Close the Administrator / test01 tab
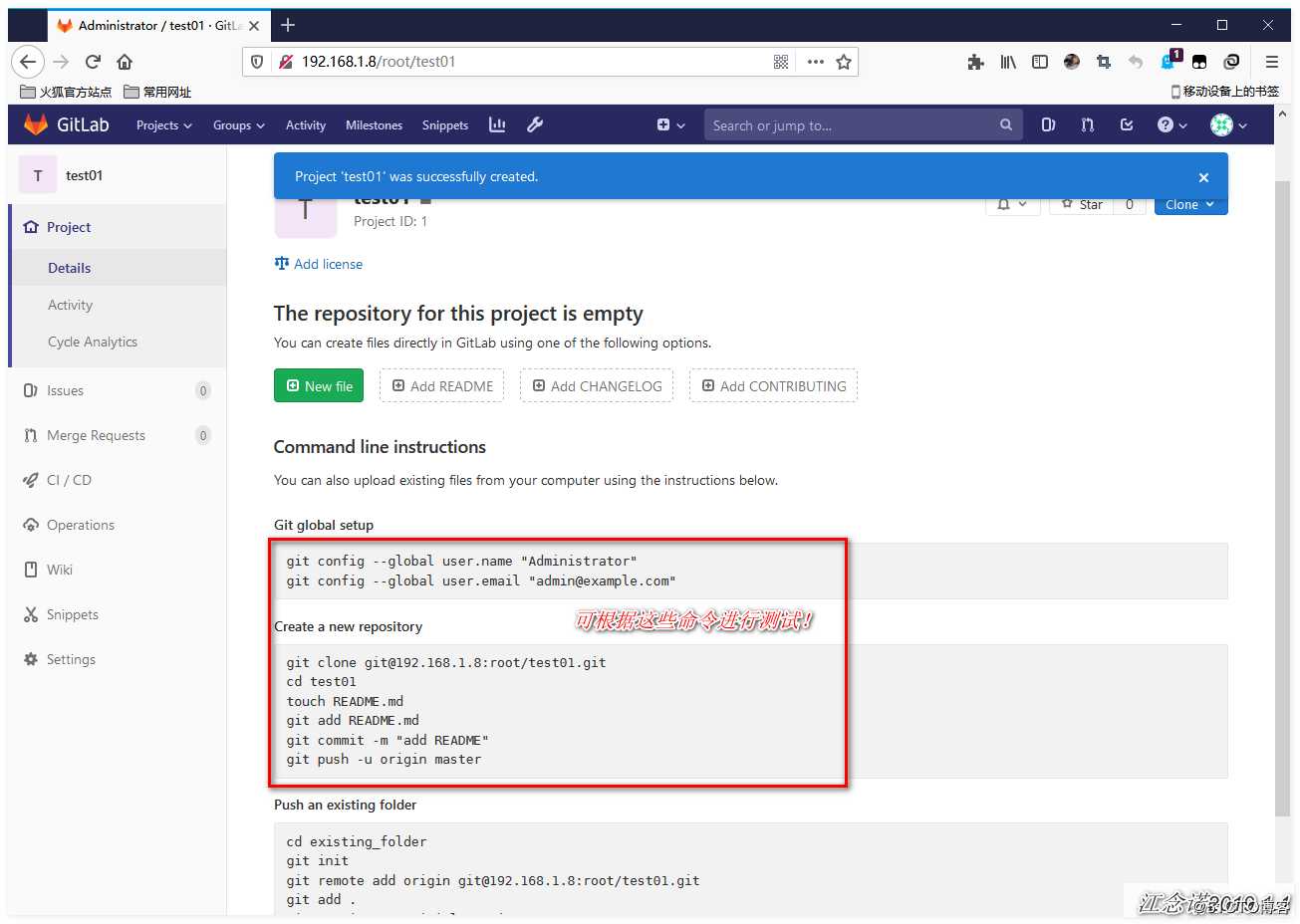 tap(254, 26)
